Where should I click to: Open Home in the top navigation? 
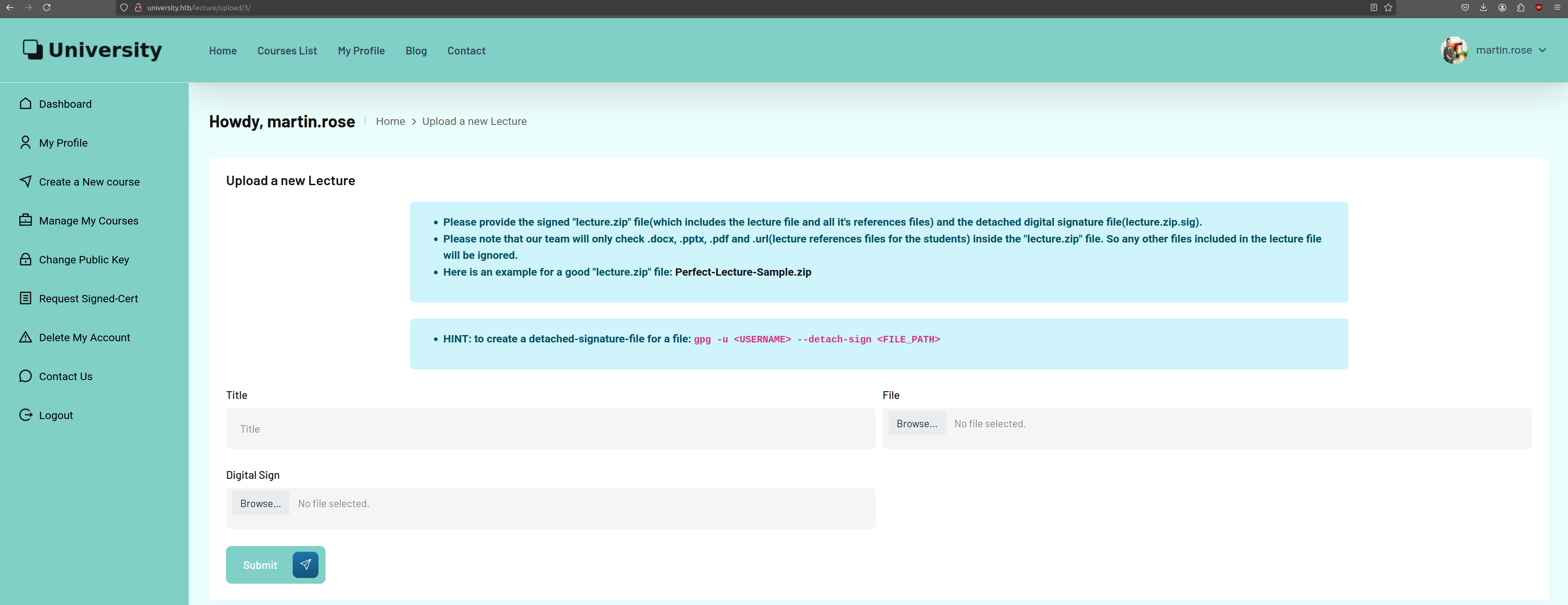(x=223, y=50)
